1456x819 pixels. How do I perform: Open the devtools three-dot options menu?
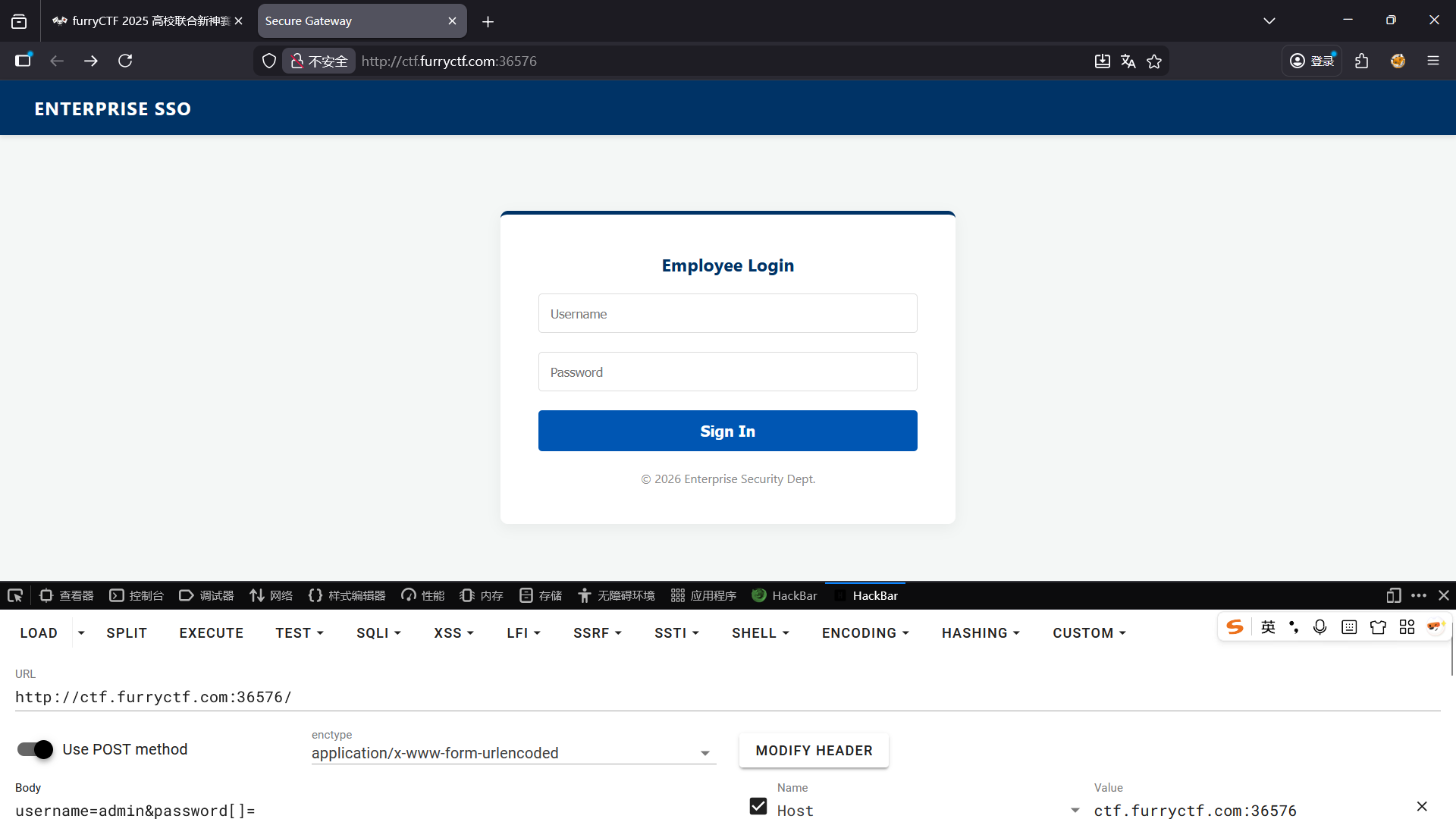tap(1419, 595)
